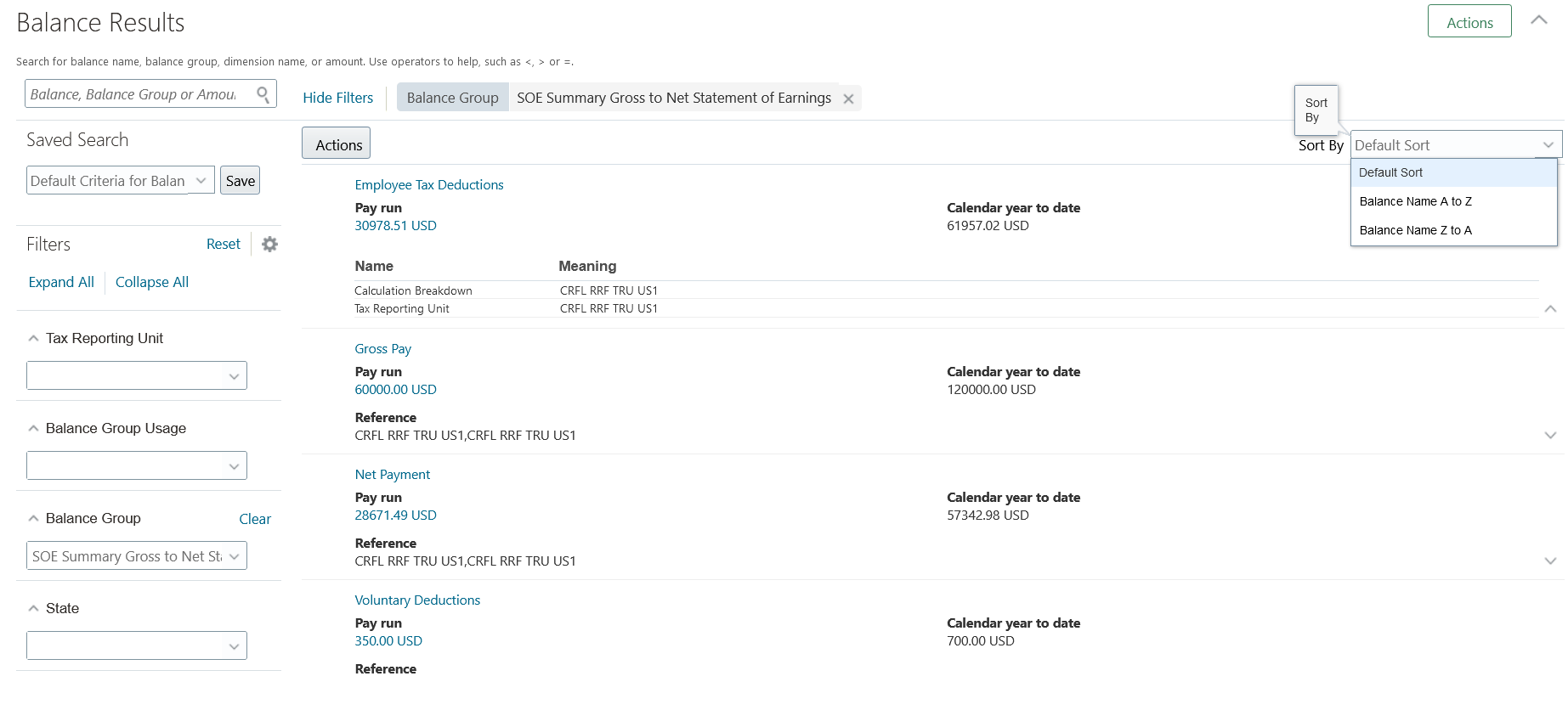This screenshot has height=710, width=1568.
Task: Collapse the Balance Results panel chevron
Action: pos(1538,20)
